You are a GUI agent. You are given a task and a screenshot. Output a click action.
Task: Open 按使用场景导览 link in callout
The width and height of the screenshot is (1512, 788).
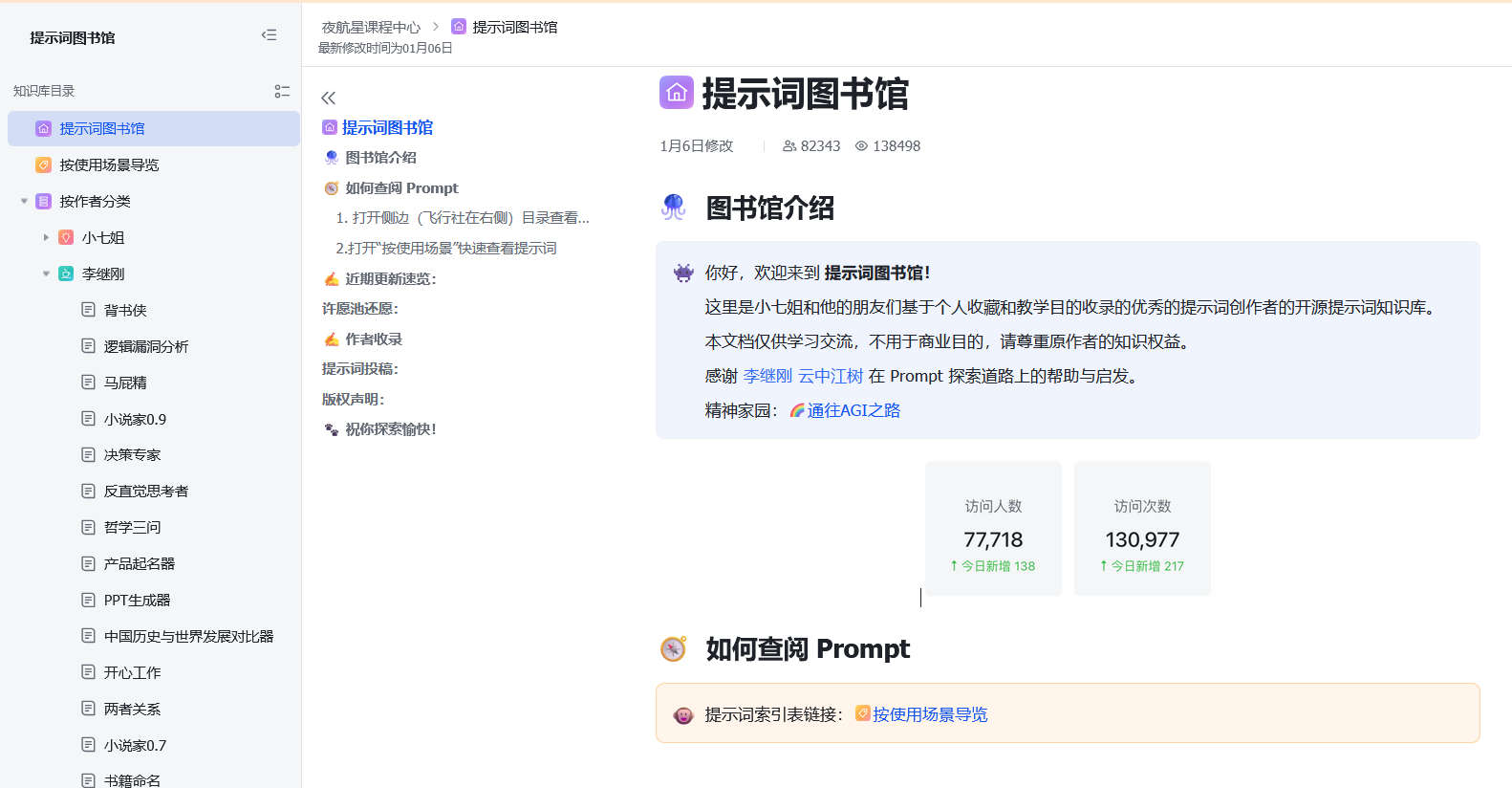click(x=930, y=714)
